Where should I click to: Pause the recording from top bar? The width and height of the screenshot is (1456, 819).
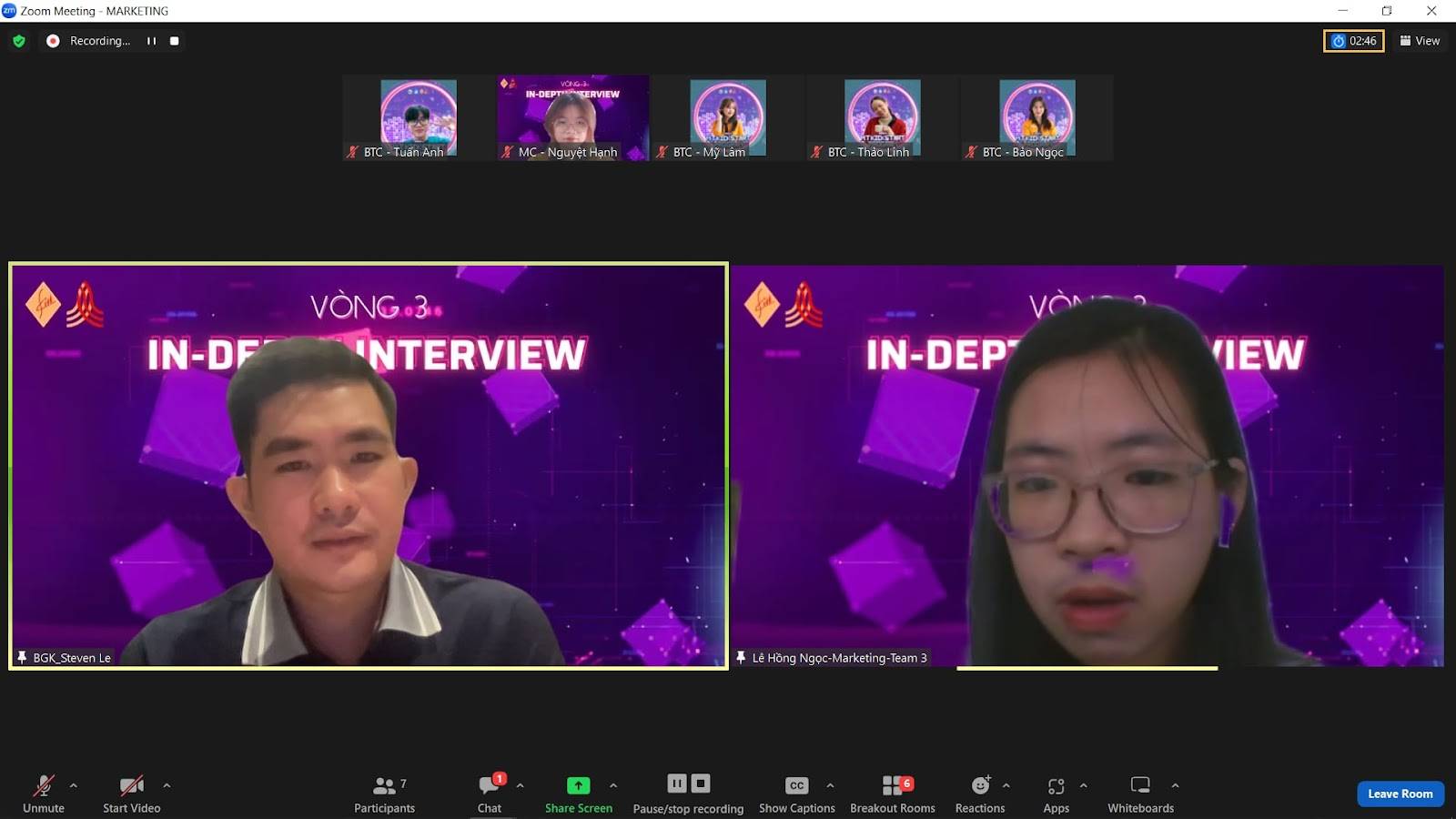pos(151,41)
